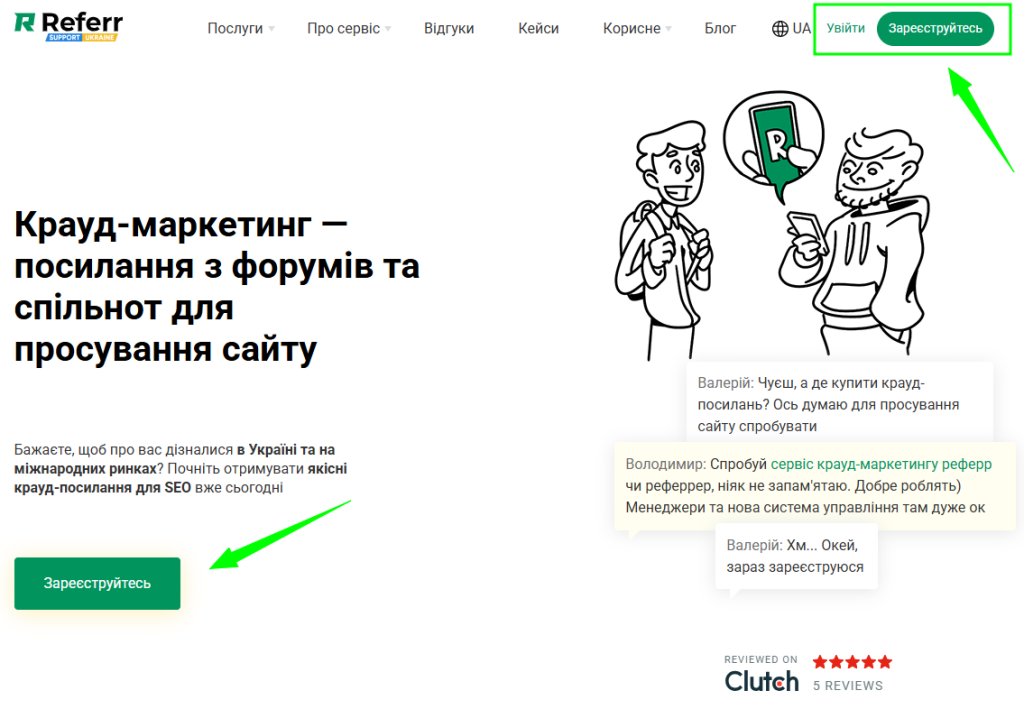
Task: Click the 5 REVIEWS text
Action: 848,685
